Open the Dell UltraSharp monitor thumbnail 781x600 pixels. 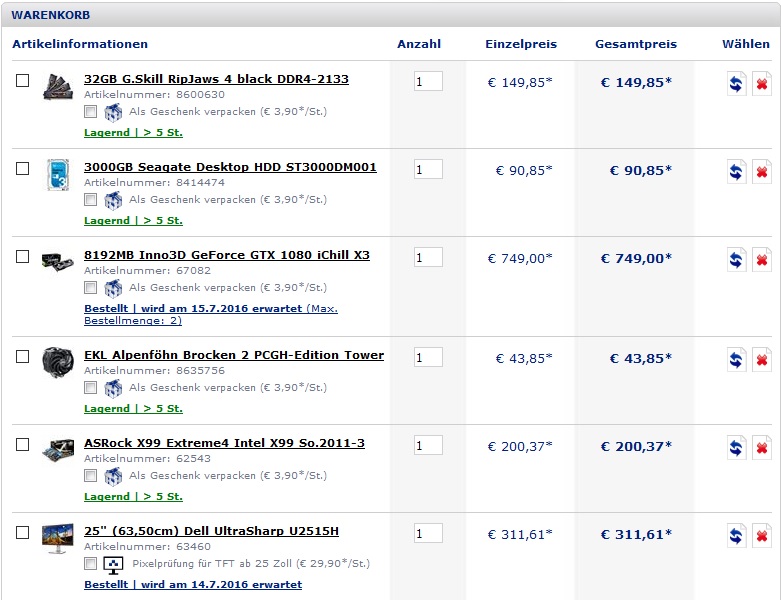(57, 539)
